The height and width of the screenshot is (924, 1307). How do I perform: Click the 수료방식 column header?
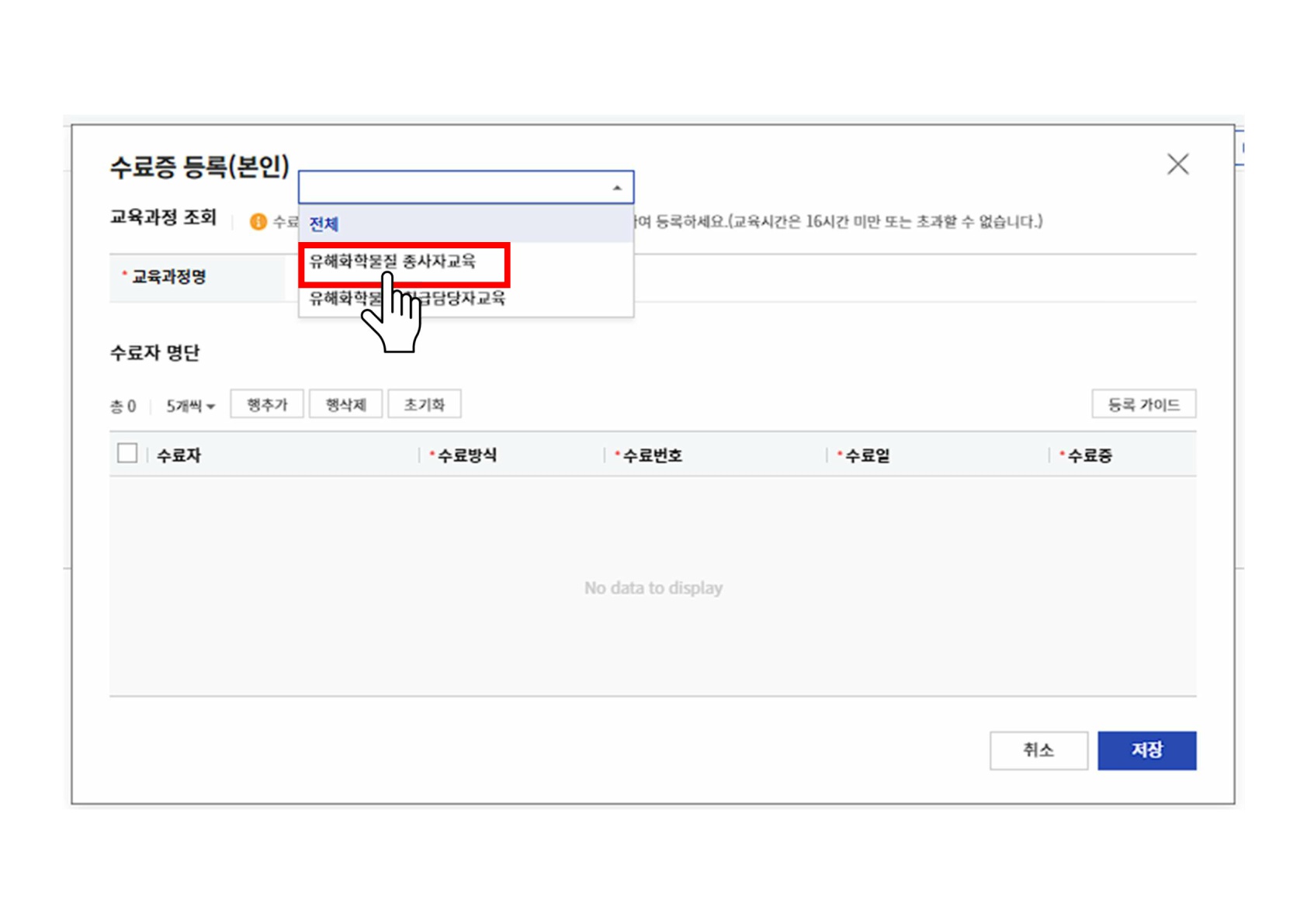(x=467, y=455)
